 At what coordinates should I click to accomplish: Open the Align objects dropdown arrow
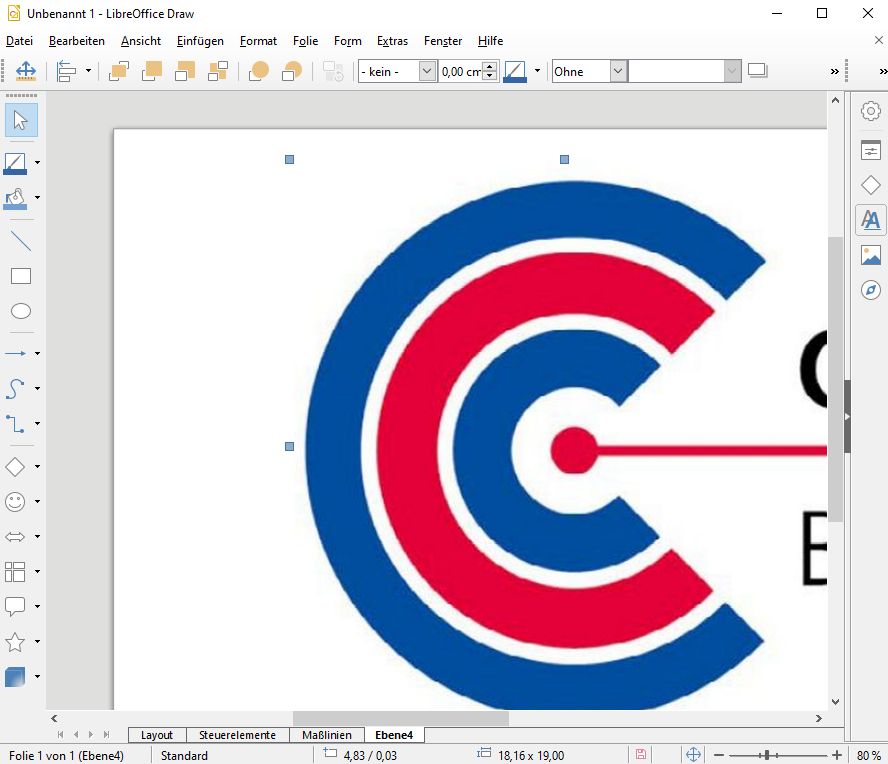pos(88,71)
